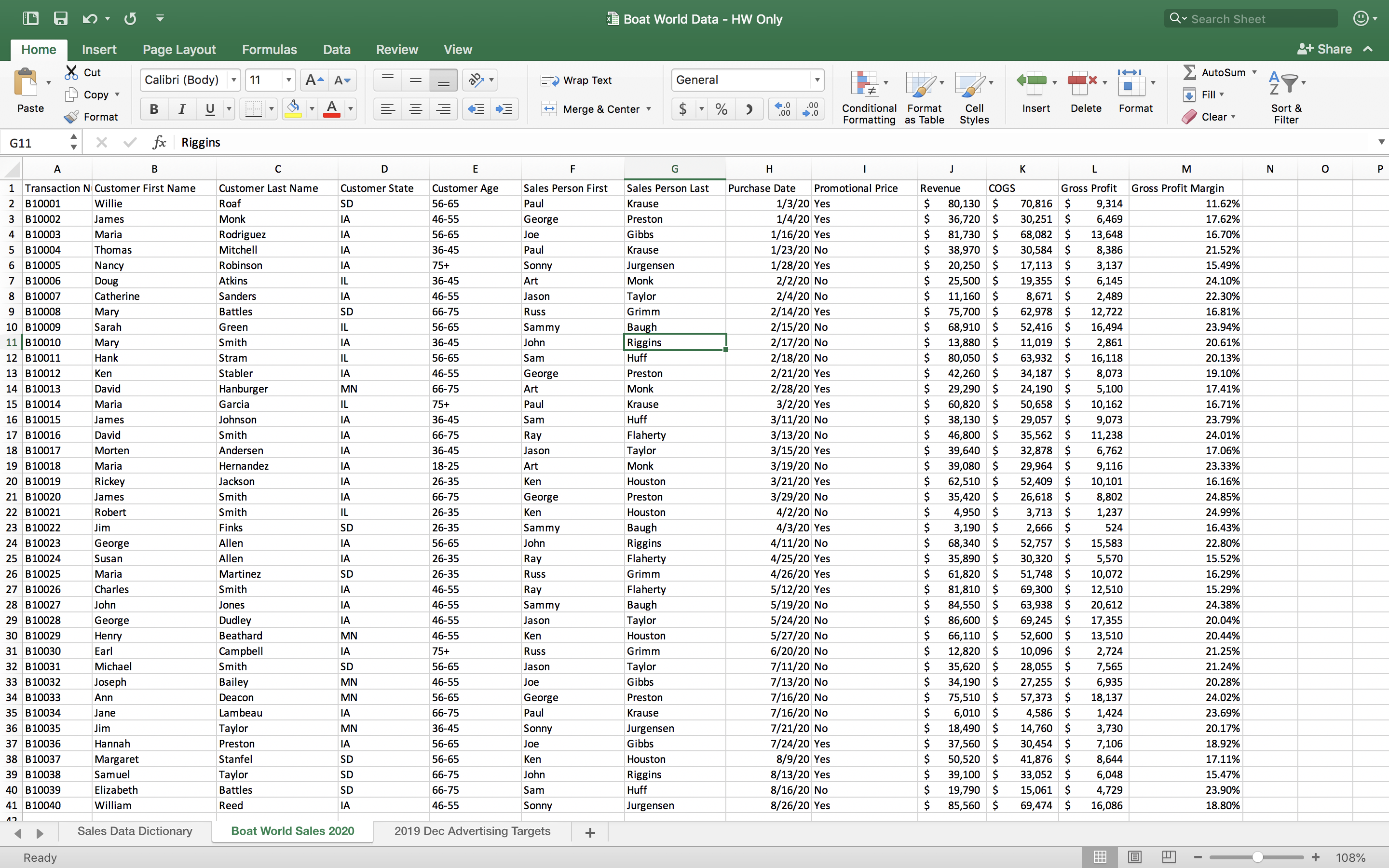
Task: Open the number format General dropdown
Action: [817, 80]
